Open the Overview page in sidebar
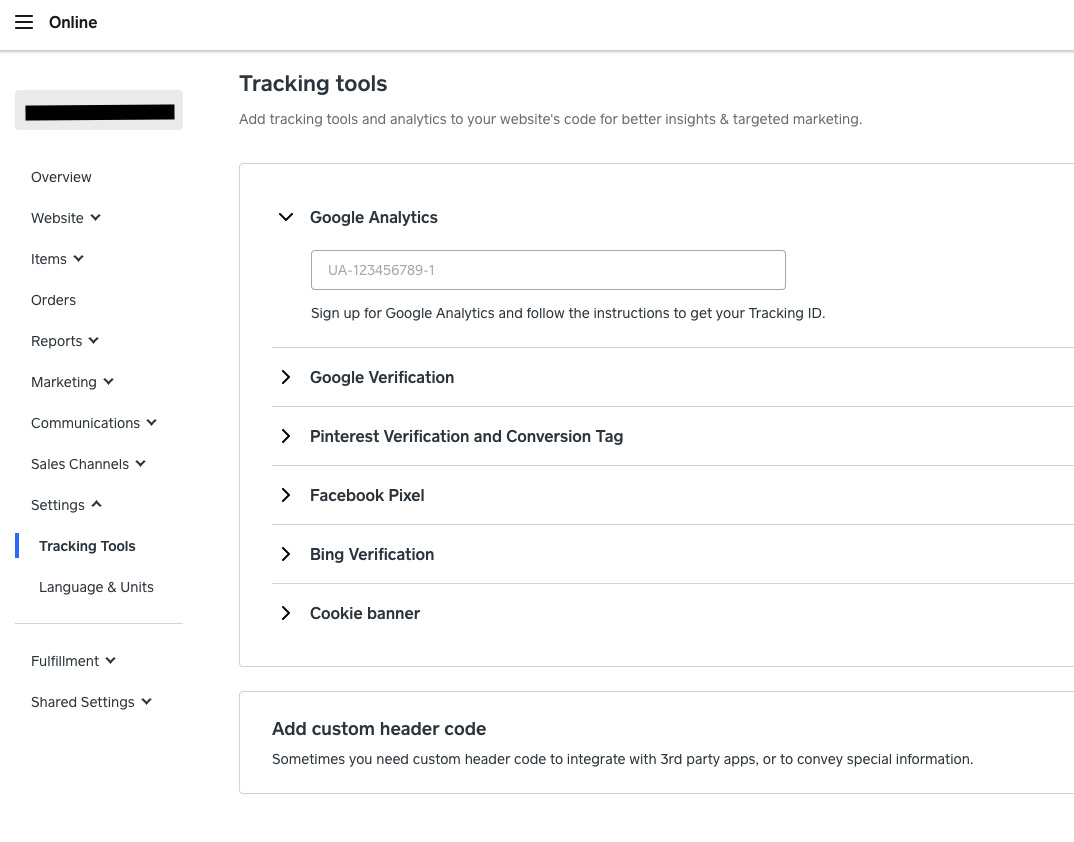The image size is (1074, 842). click(x=61, y=177)
